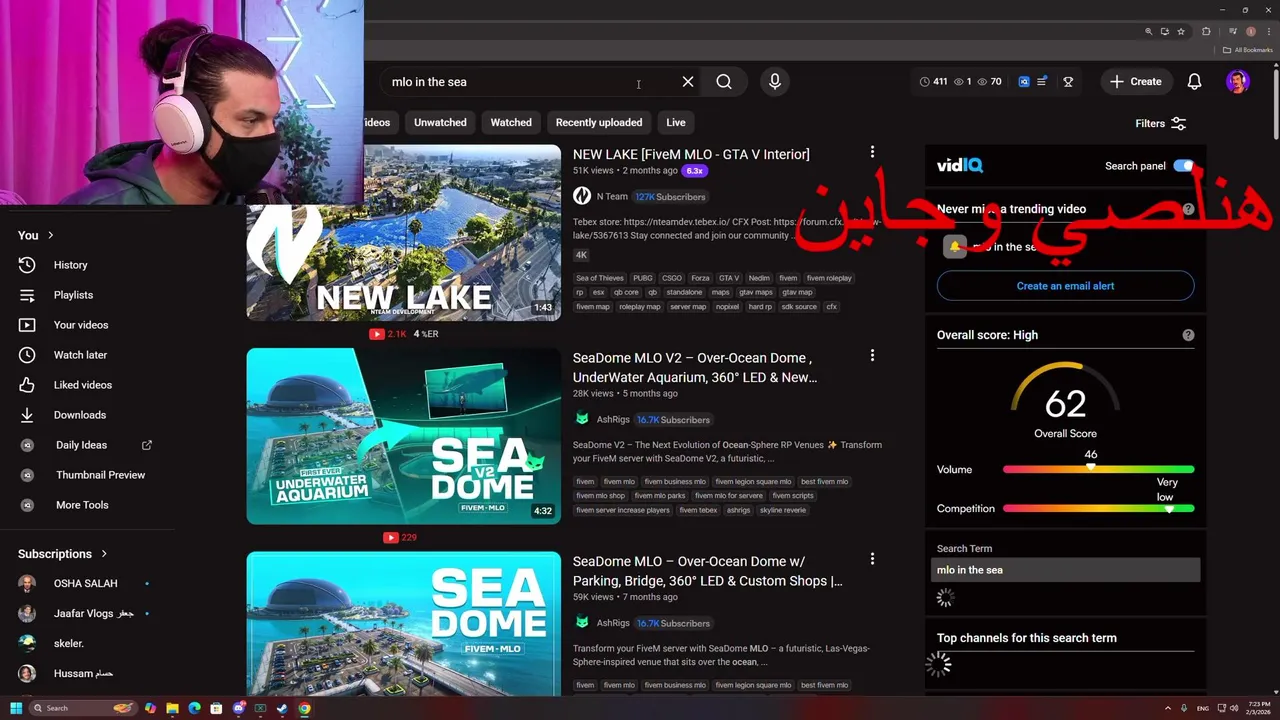Bookmark this page with star icon
This screenshot has width=1280, height=720.
coord(1181,31)
